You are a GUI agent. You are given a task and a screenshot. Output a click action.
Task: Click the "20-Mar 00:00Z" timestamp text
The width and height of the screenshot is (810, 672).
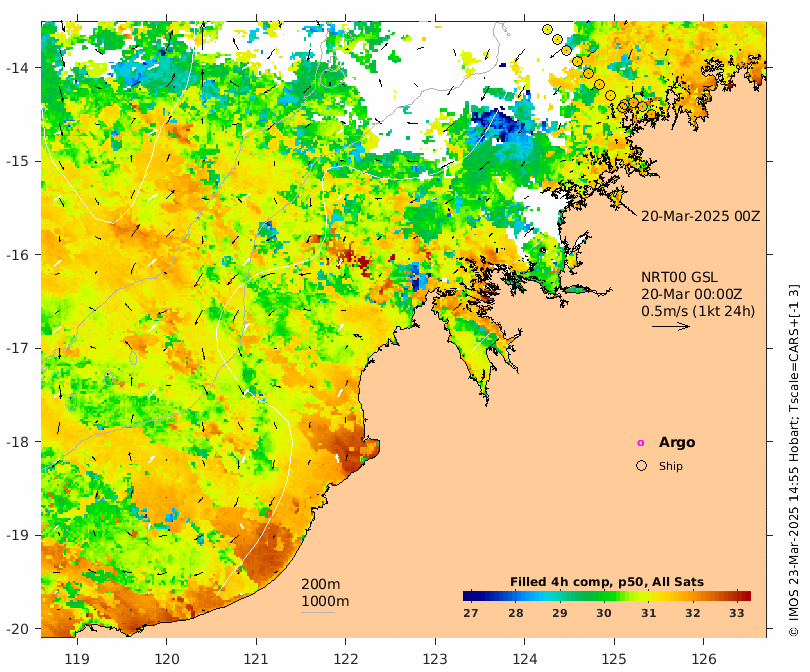point(692,294)
